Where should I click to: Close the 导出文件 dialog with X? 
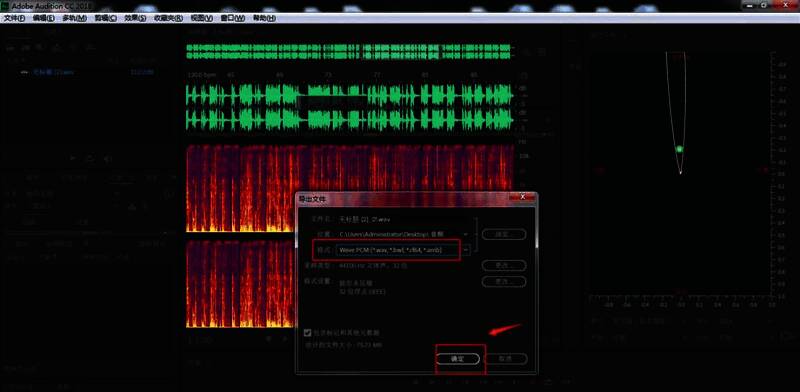(522, 197)
